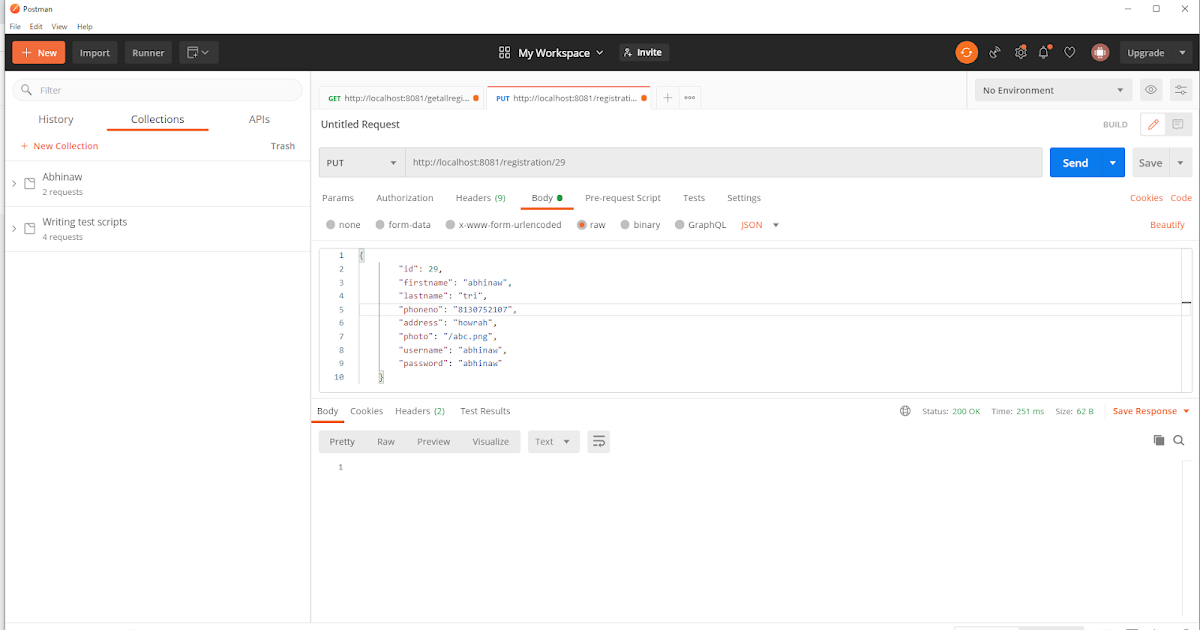Click the Beautify link
The width and height of the screenshot is (1200, 630).
1167,224
